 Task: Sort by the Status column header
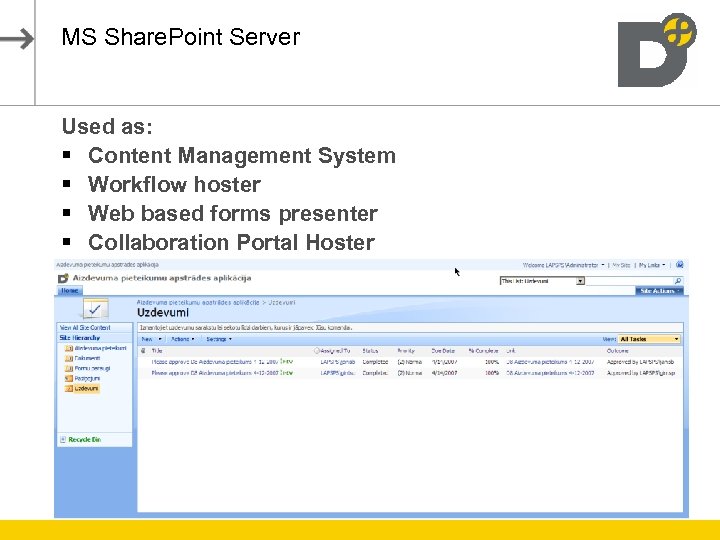pyautogui.click(x=370, y=351)
